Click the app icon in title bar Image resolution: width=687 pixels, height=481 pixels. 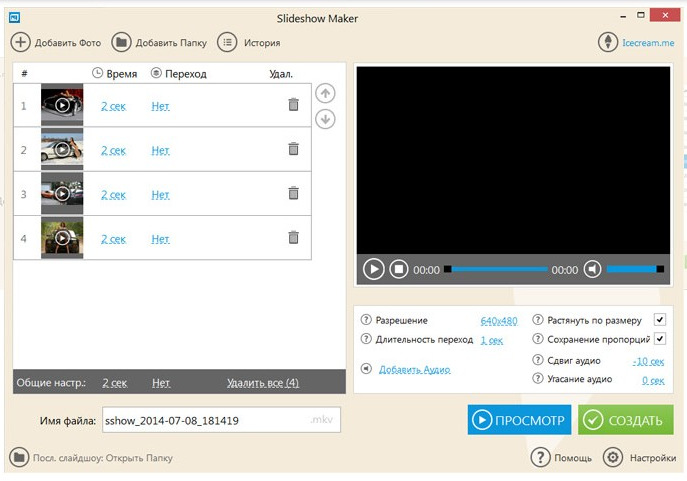(14, 18)
